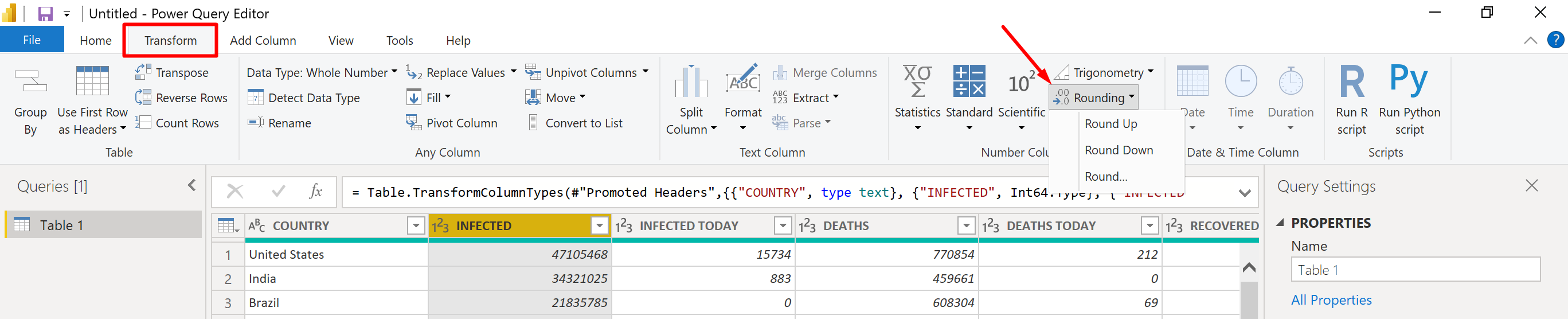Click Count Rows
This screenshot has height=319, width=1568.
coord(177,123)
